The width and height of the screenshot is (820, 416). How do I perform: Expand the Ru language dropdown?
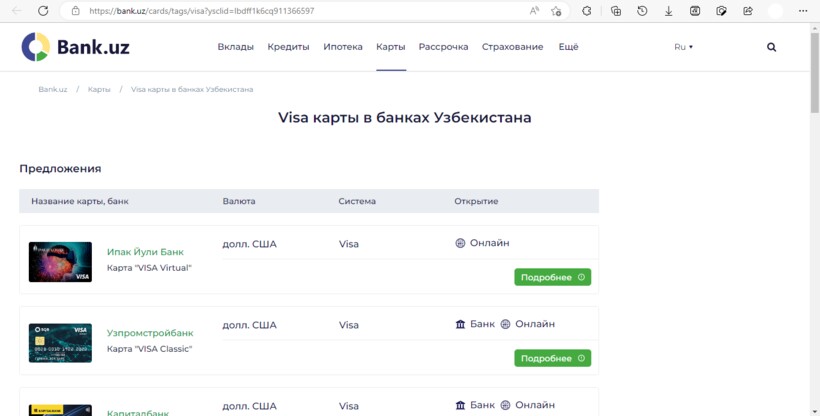pos(683,47)
